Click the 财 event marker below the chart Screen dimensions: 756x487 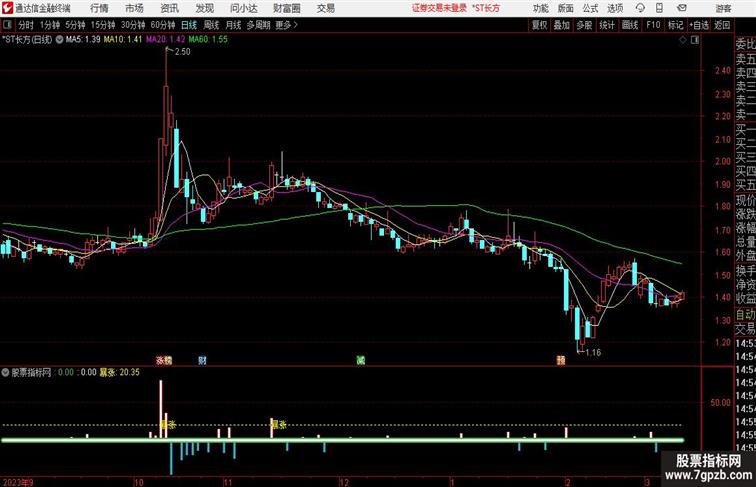point(202,360)
